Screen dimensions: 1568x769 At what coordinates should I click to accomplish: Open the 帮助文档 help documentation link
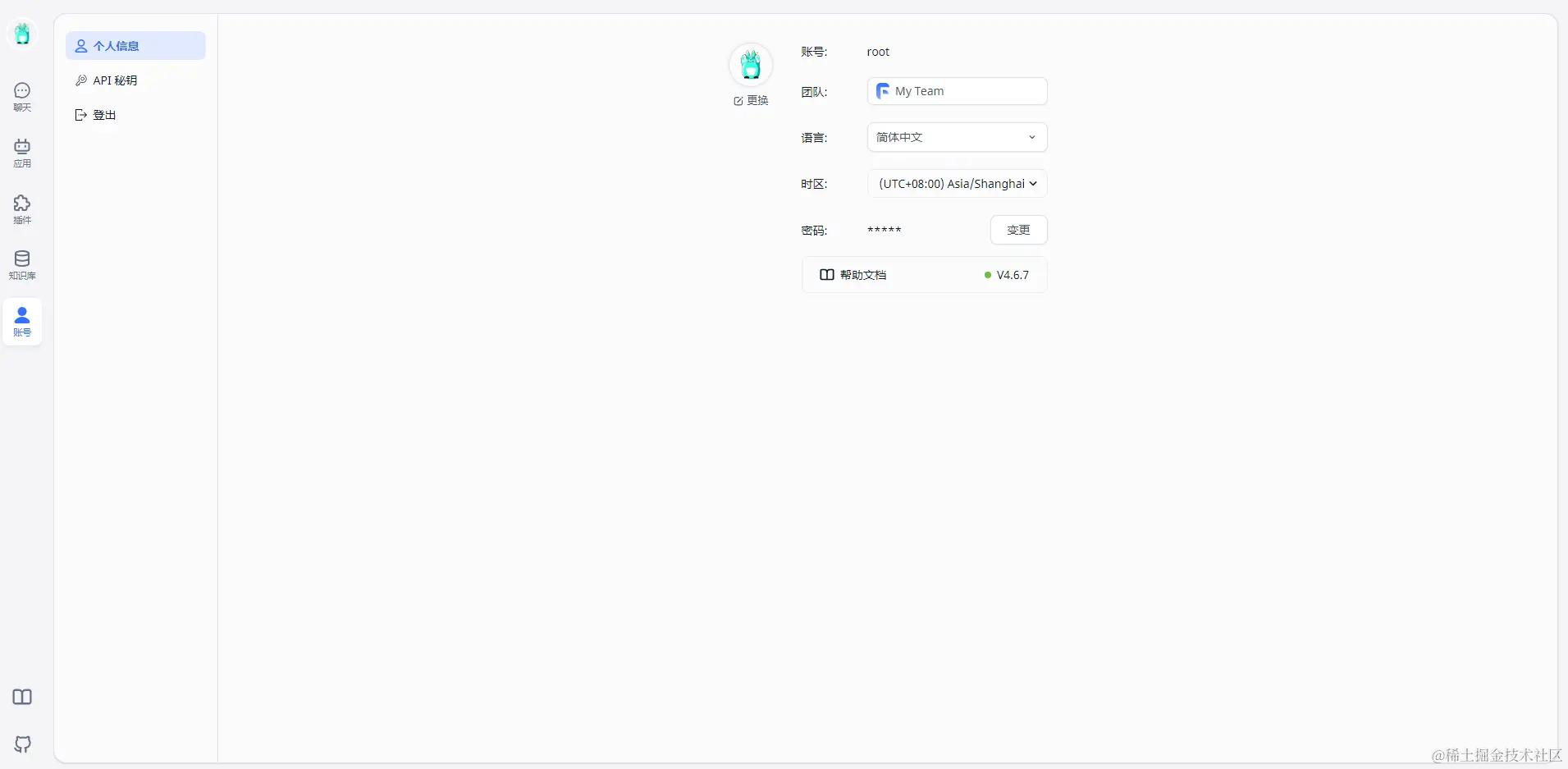coord(854,274)
